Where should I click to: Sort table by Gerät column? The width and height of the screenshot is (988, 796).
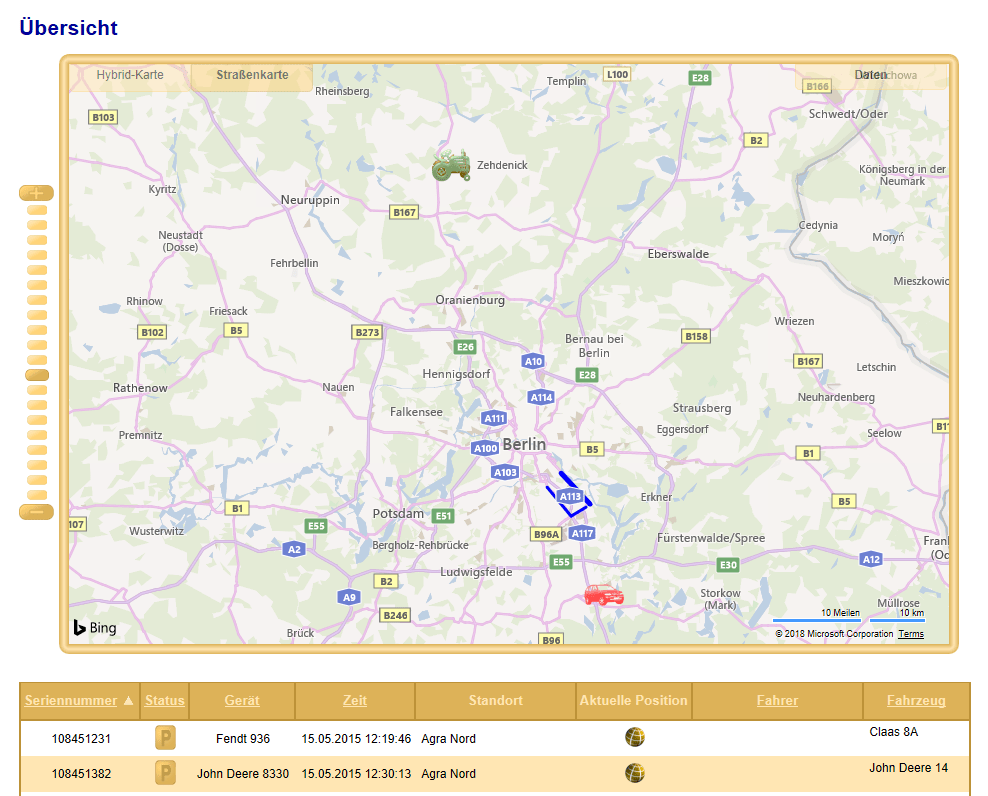(242, 700)
